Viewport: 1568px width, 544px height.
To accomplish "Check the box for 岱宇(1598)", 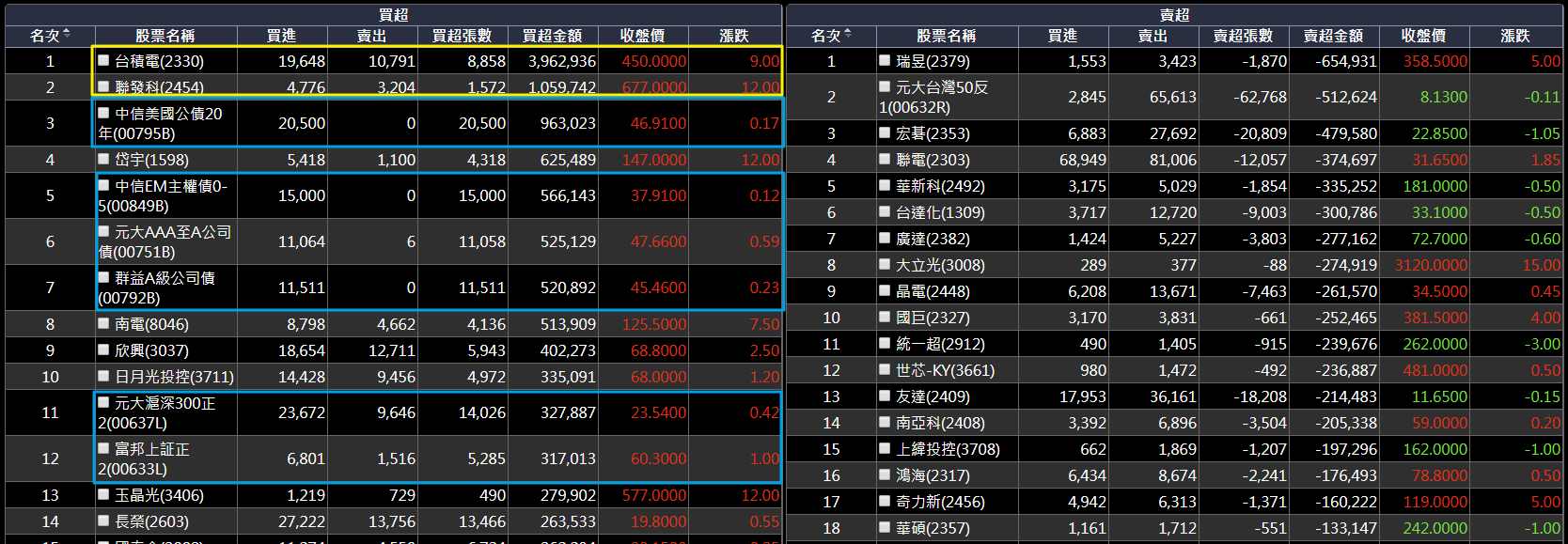I will [104, 159].
